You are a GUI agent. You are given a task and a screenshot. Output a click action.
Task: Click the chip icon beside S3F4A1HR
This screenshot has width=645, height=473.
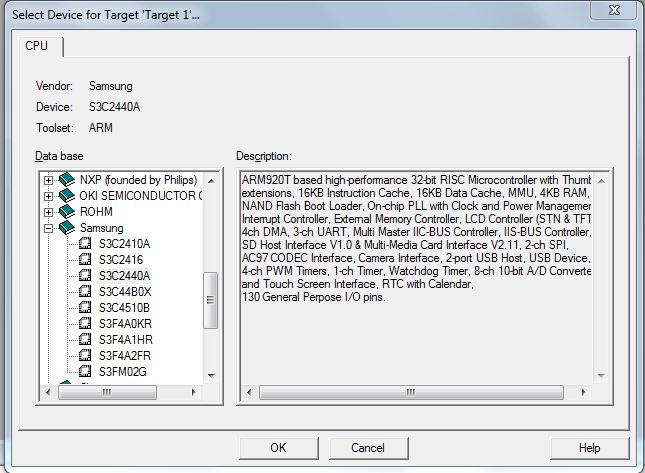pyautogui.click(x=85, y=339)
